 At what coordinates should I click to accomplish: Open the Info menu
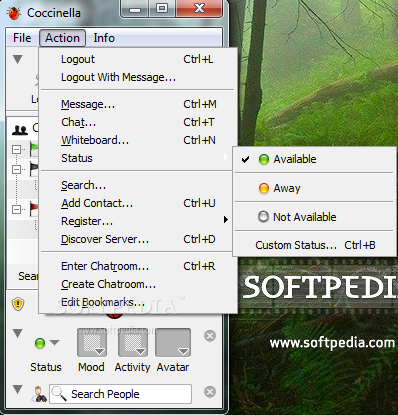click(104, 38)
